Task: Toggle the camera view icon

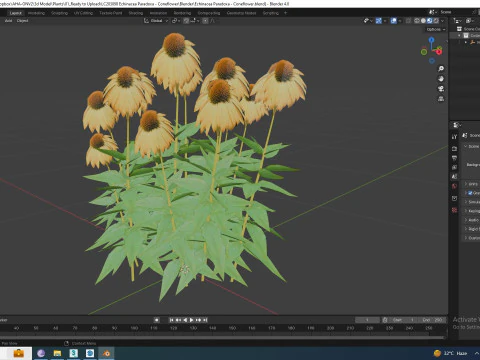Action: (x=441, y=89)
